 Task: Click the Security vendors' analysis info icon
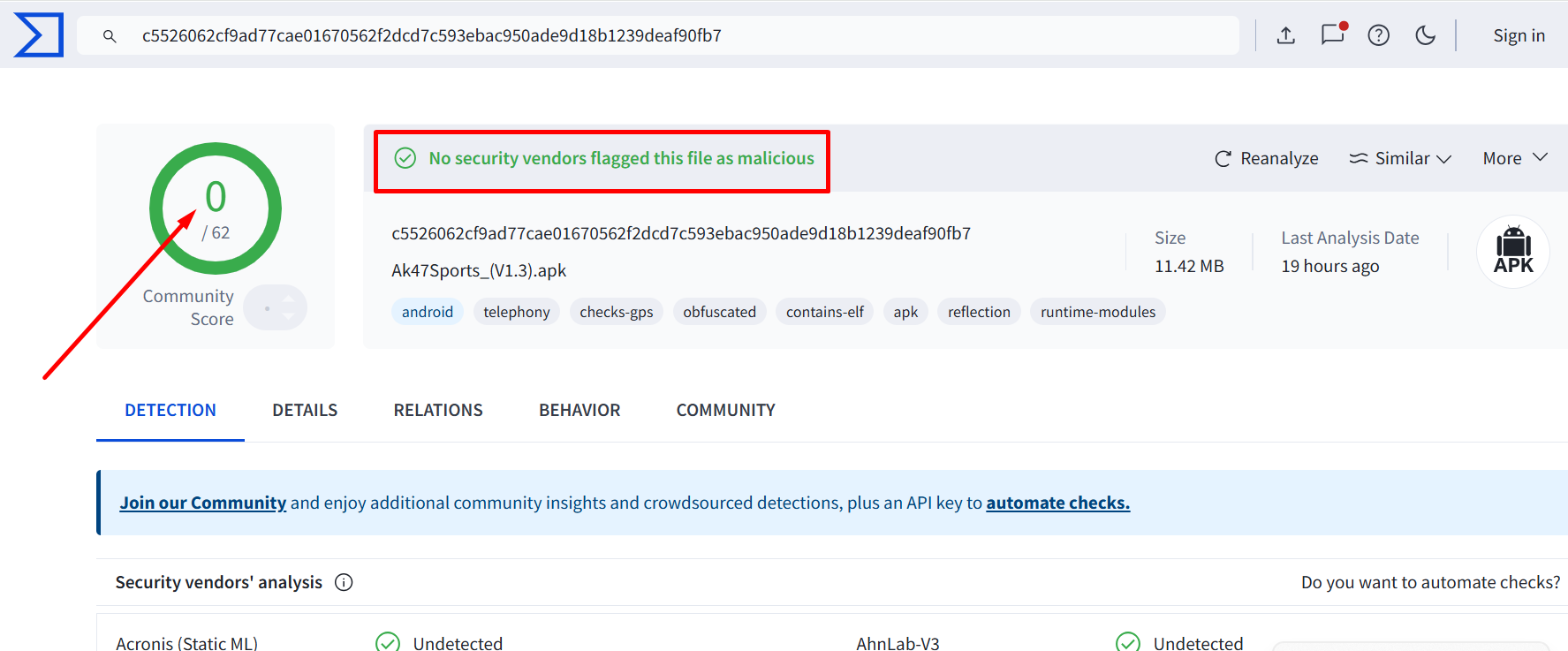point(344,582)
